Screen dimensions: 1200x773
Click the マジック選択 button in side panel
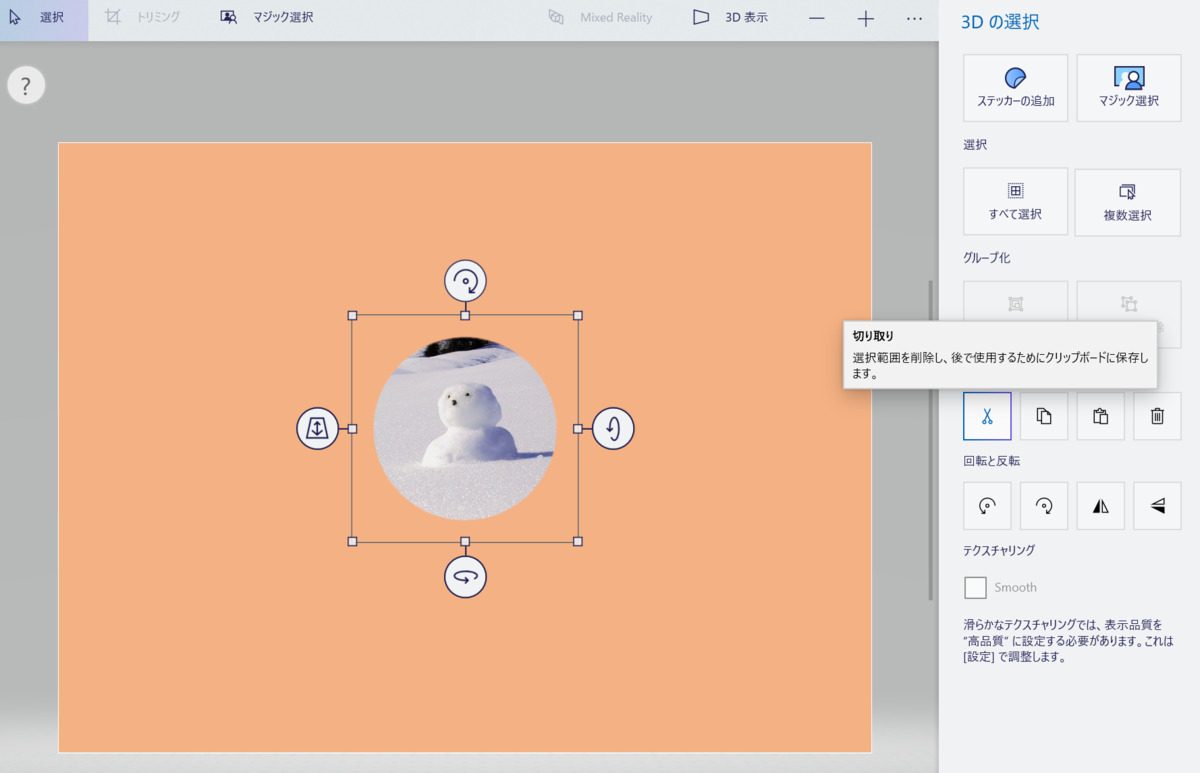pos(1129,88)
